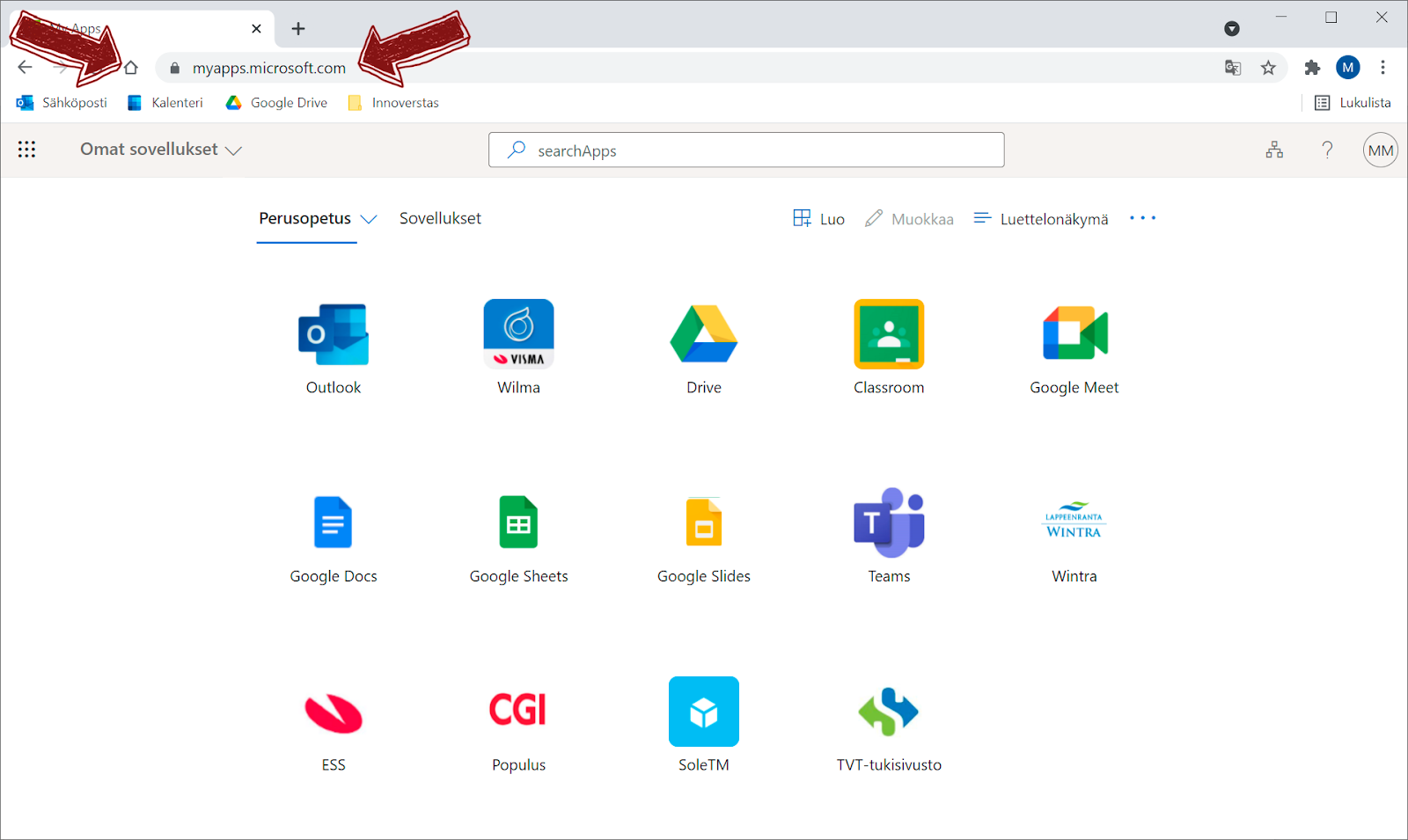Close the My Apps browser tab

(x=256, y=29)
